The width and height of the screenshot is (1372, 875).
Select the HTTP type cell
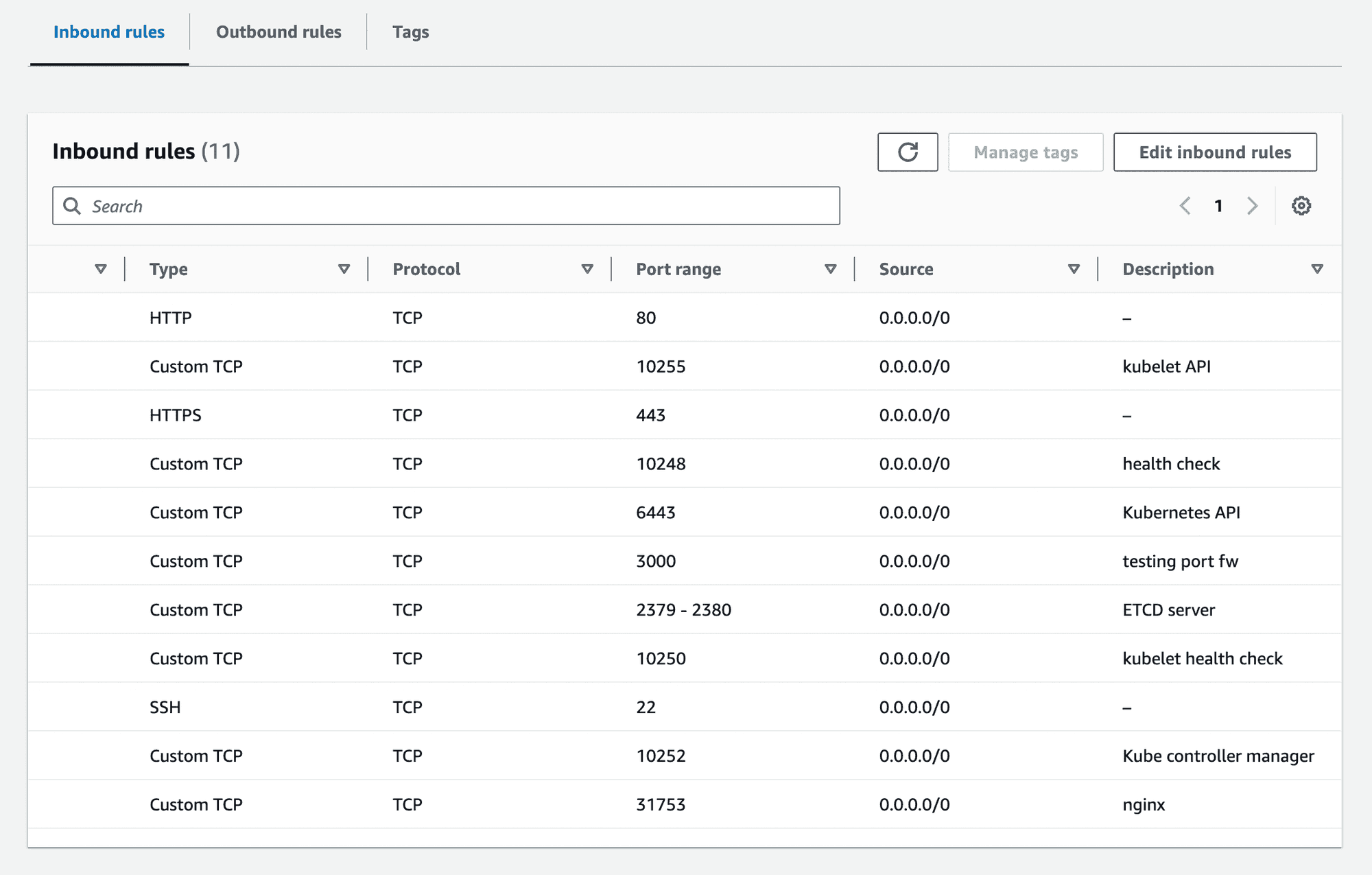pyautogui.click(x=171, y=318)
